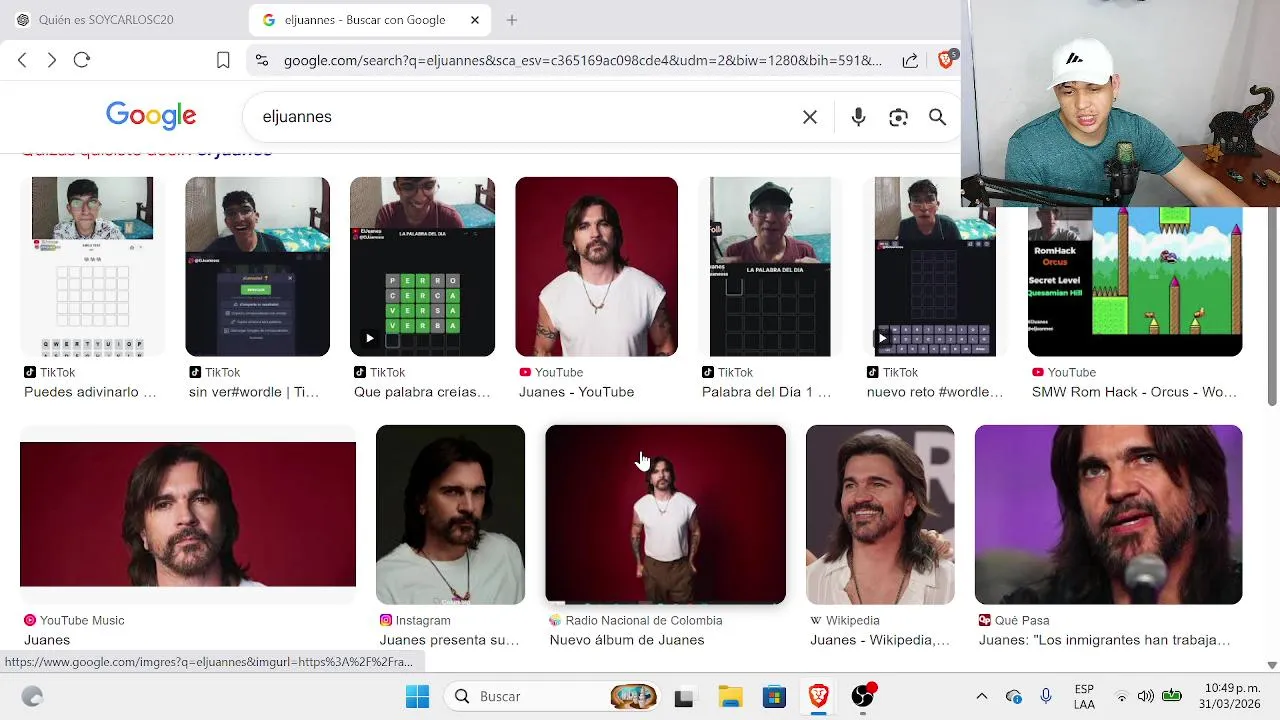Open File Explorer from taskbar
The image size is (1280, 720).
tap(730, 696)
